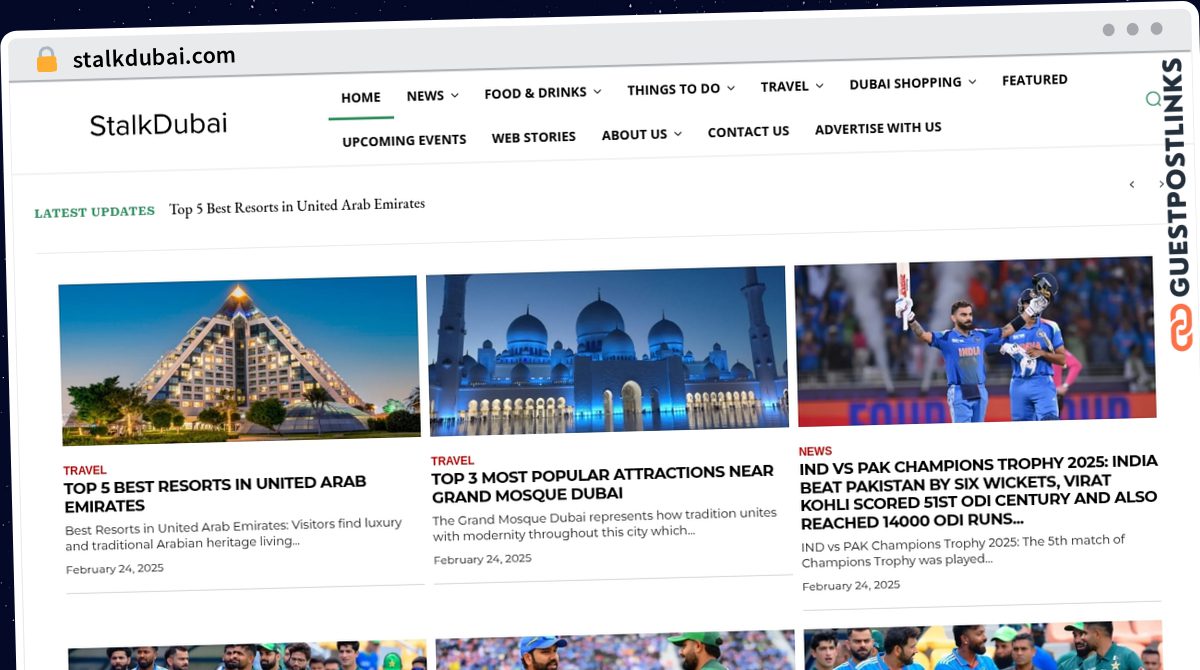This screenshot has width=1200, height=670.
Task: Expand the FOOD & DRINKS chevron
Action: (x=597, y=92)
